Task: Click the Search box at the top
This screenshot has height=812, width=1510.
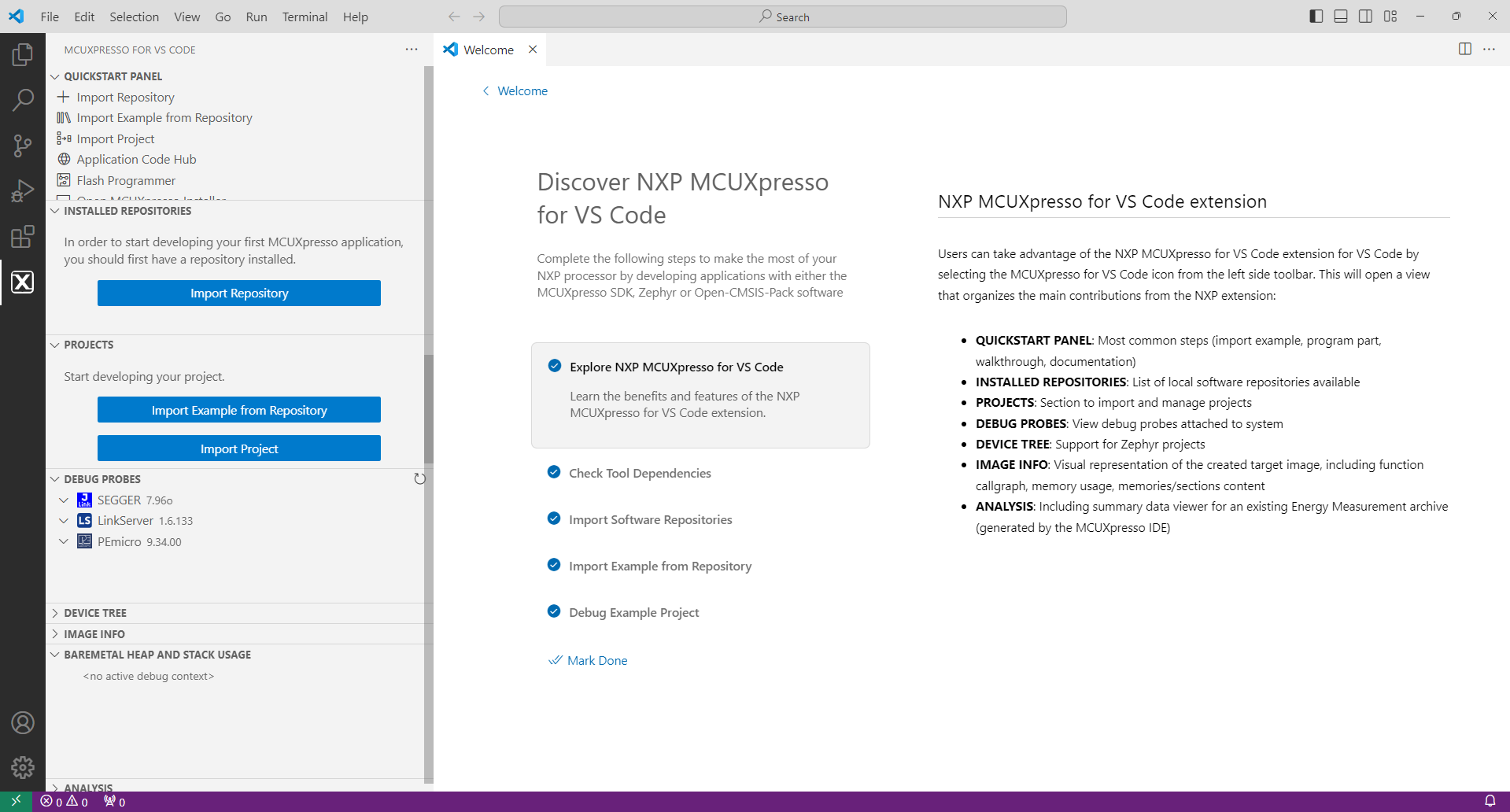Action: point(784,16)
